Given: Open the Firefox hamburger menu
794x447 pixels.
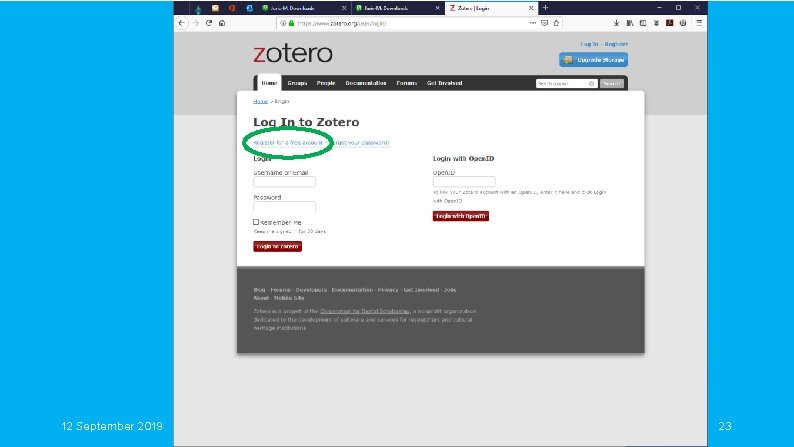Looking at the screenshot, I should point(699,23).
